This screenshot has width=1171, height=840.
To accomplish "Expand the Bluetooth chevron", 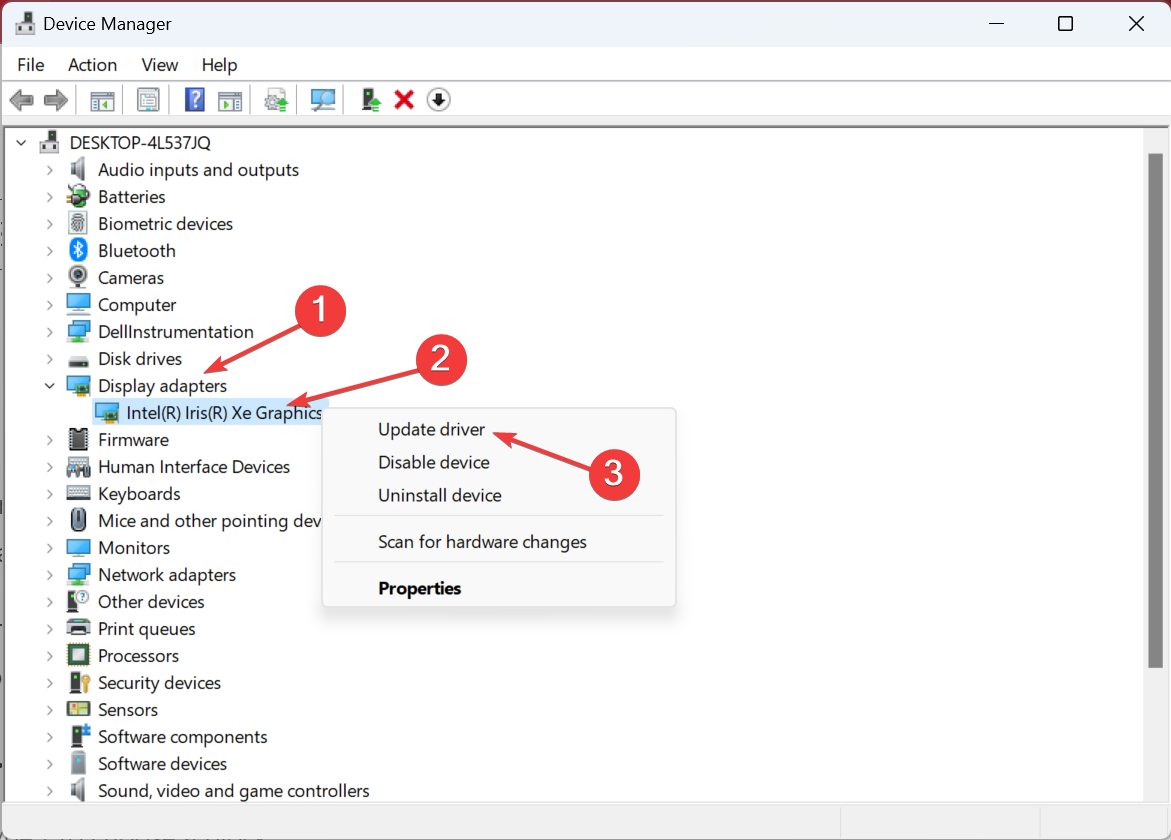I will tap(49, 251).
